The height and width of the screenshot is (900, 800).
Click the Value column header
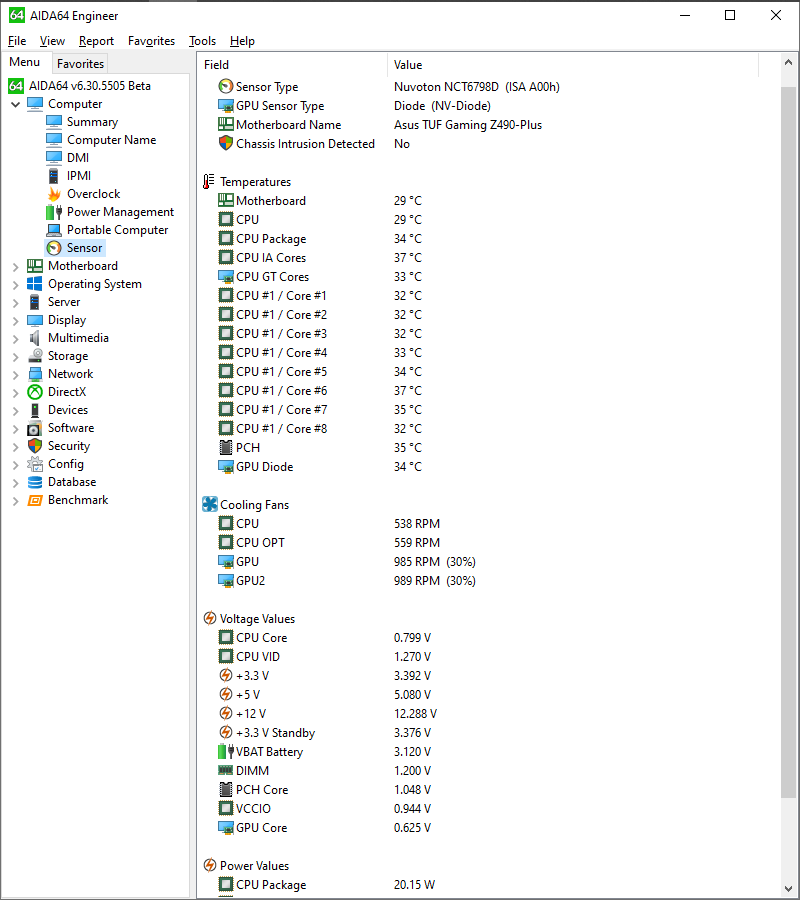pyautogui.click(x=573, y=65)
